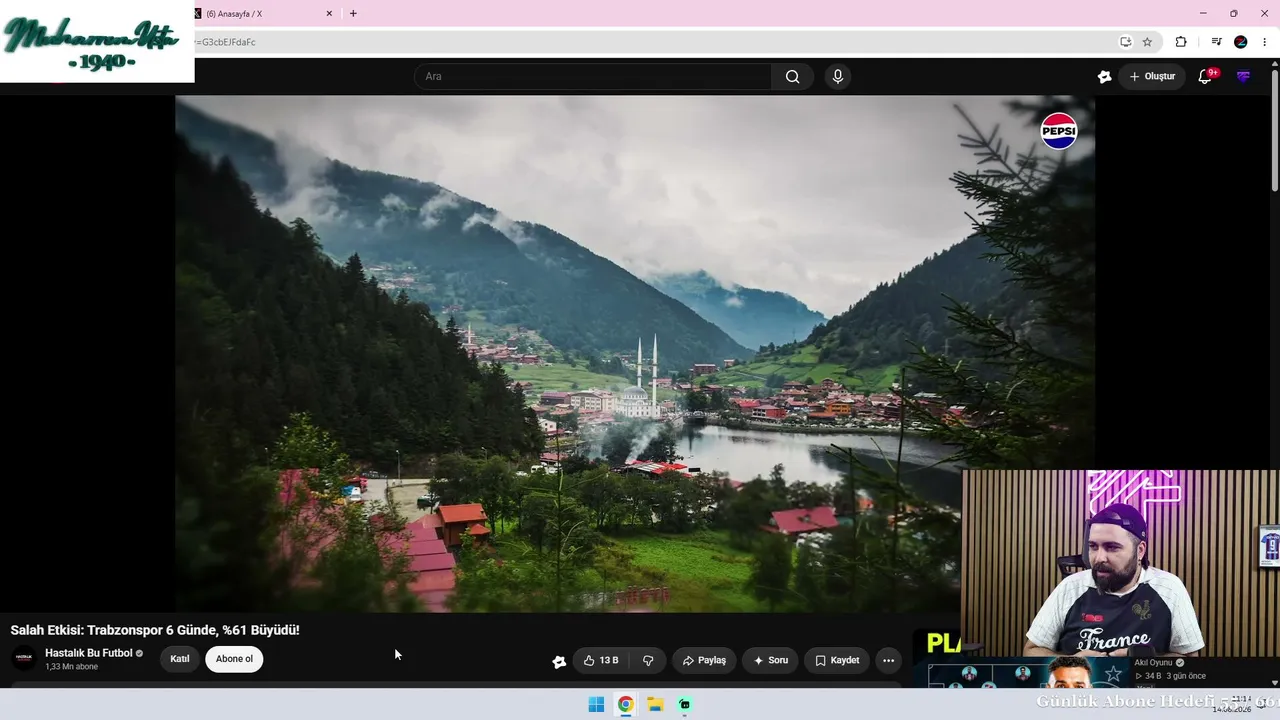Focus the YouTube Ara search field
The width and height of the screenshot is (1280, 720).
click(x=593, y=77)
